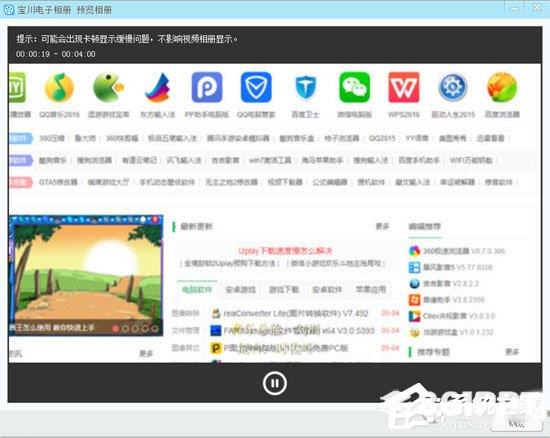The height and width of the screenshot is (438, 550).
Task: Click the win7激活工具 link
Action: click(x=270, y=160)
